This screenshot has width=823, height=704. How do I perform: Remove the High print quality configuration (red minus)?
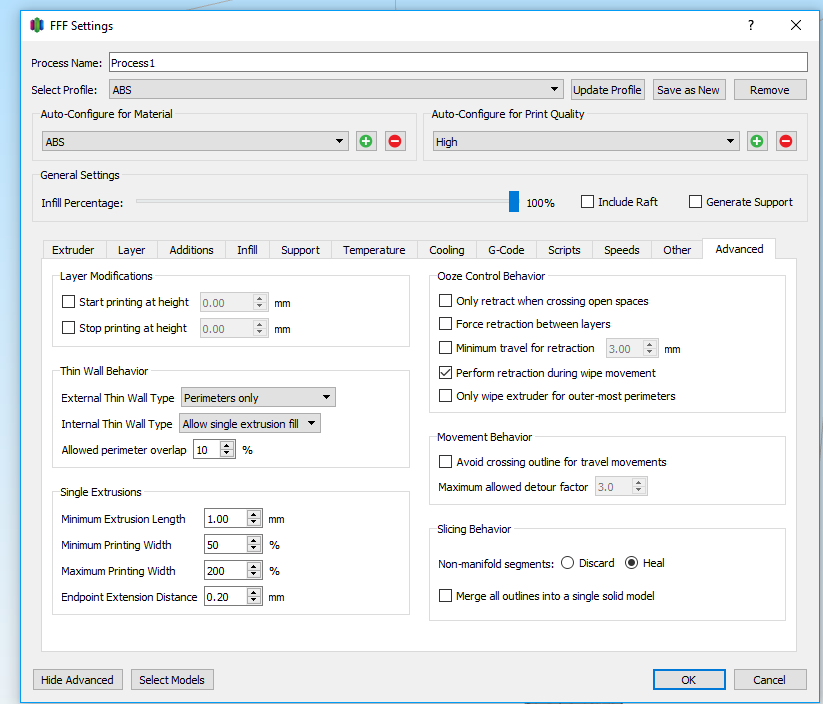(786, 141)
